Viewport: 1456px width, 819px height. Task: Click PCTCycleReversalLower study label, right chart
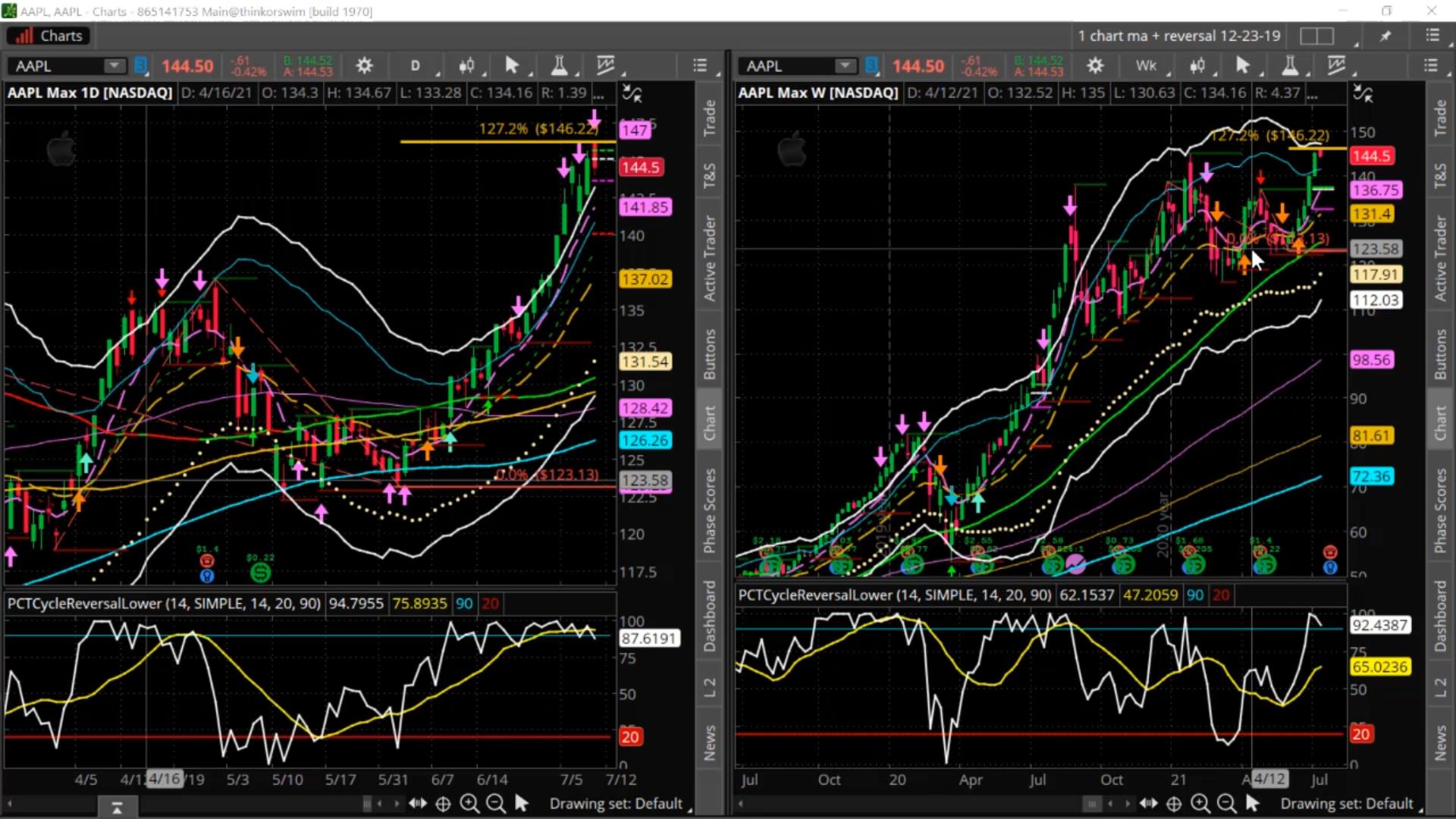(x=895, y=595)
